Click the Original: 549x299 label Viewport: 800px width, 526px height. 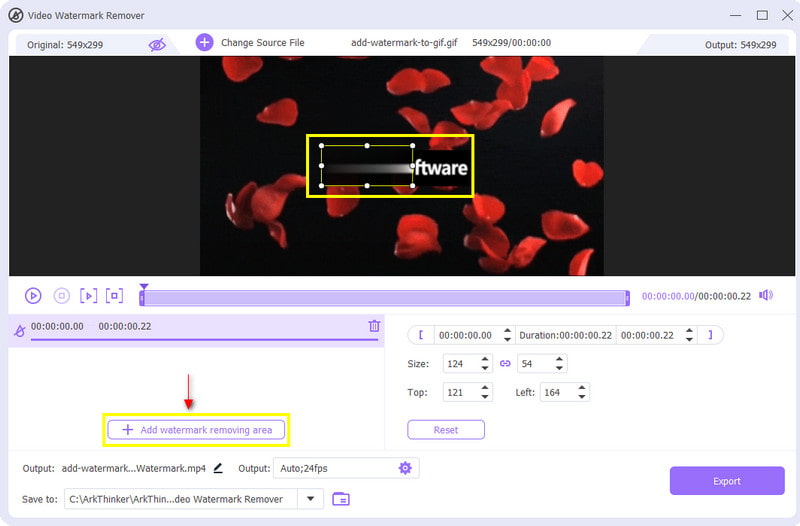coord(65,45)
